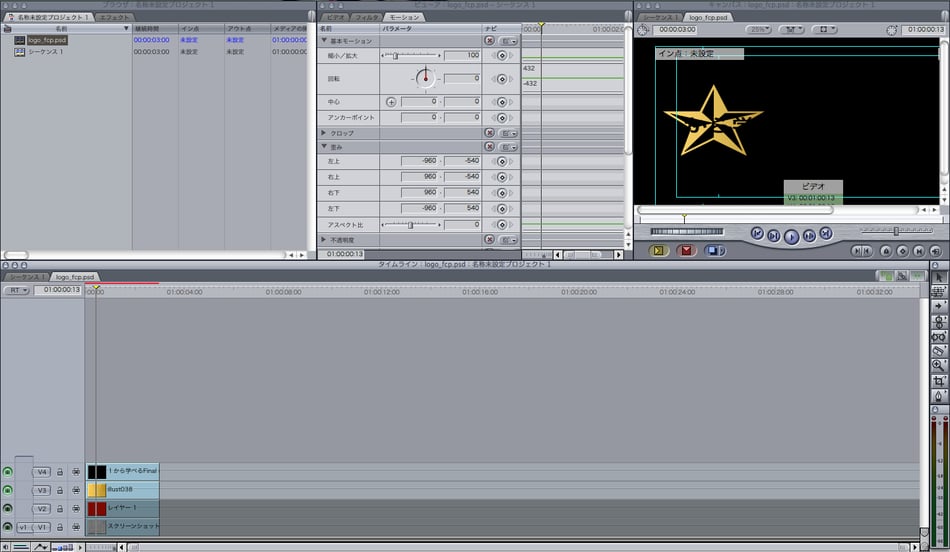Click Add Motion Keyframe button in Canvas

902,250
